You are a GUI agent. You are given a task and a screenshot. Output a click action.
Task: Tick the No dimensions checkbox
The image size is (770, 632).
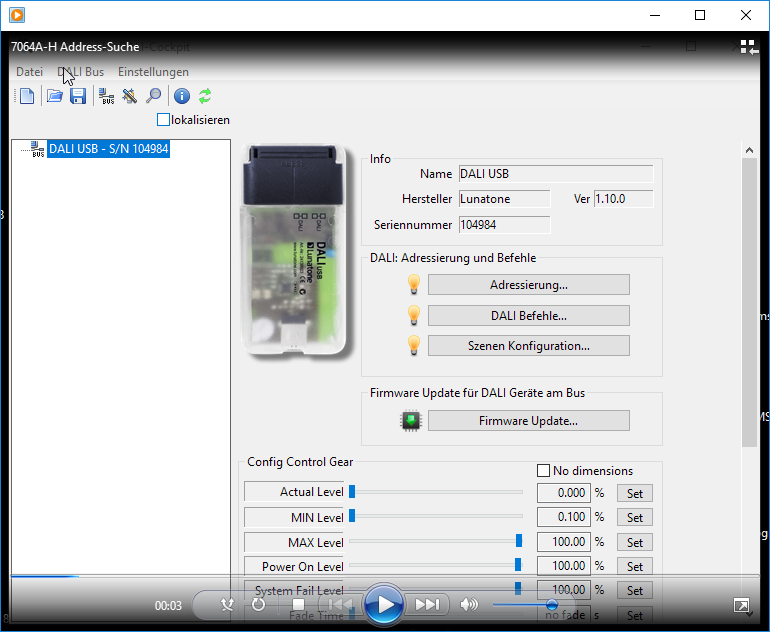(544, 470)
